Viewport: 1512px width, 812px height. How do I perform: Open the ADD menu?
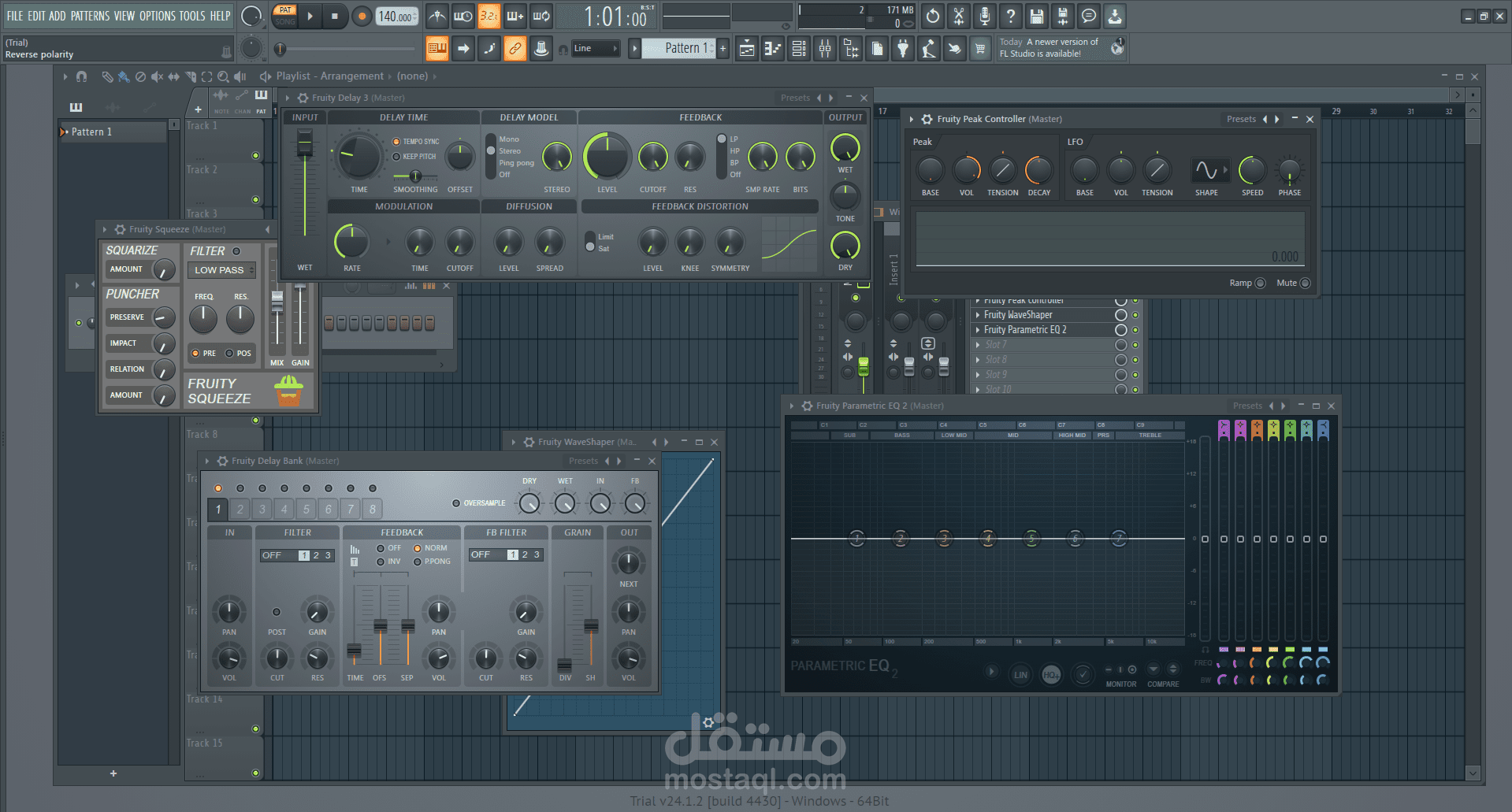58,16
